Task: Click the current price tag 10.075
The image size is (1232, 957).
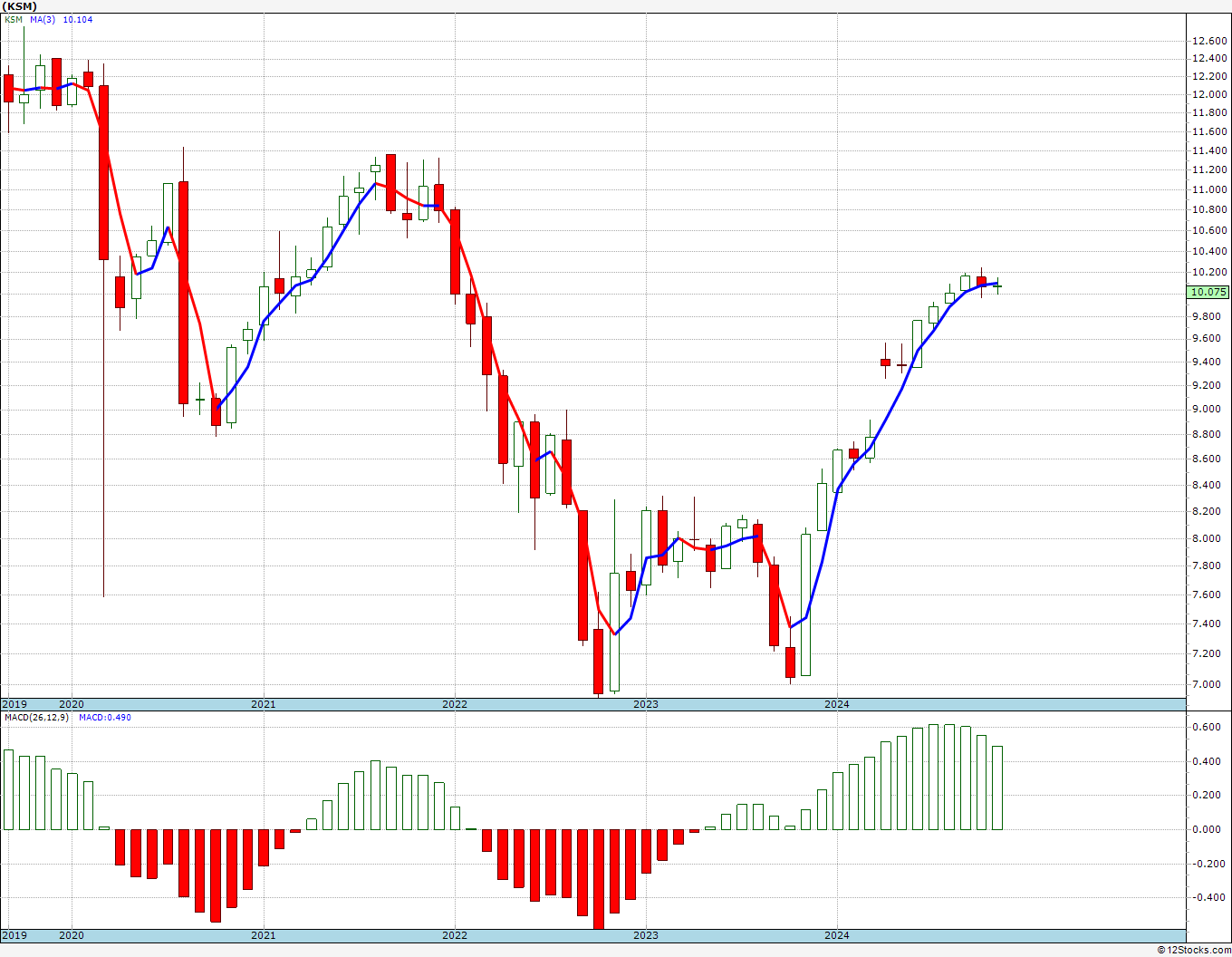Action: (1209, 292)
